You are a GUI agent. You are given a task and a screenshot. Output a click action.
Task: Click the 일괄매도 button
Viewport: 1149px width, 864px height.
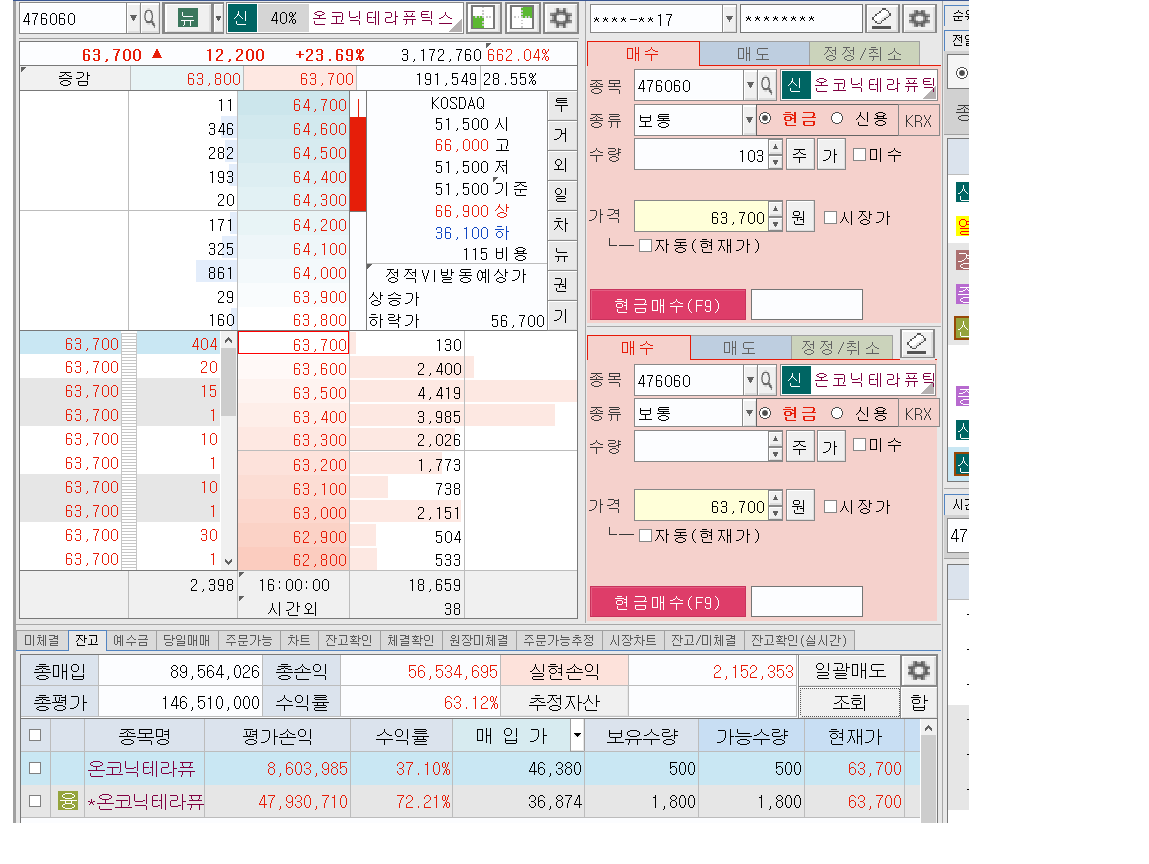tap(849, 671)
